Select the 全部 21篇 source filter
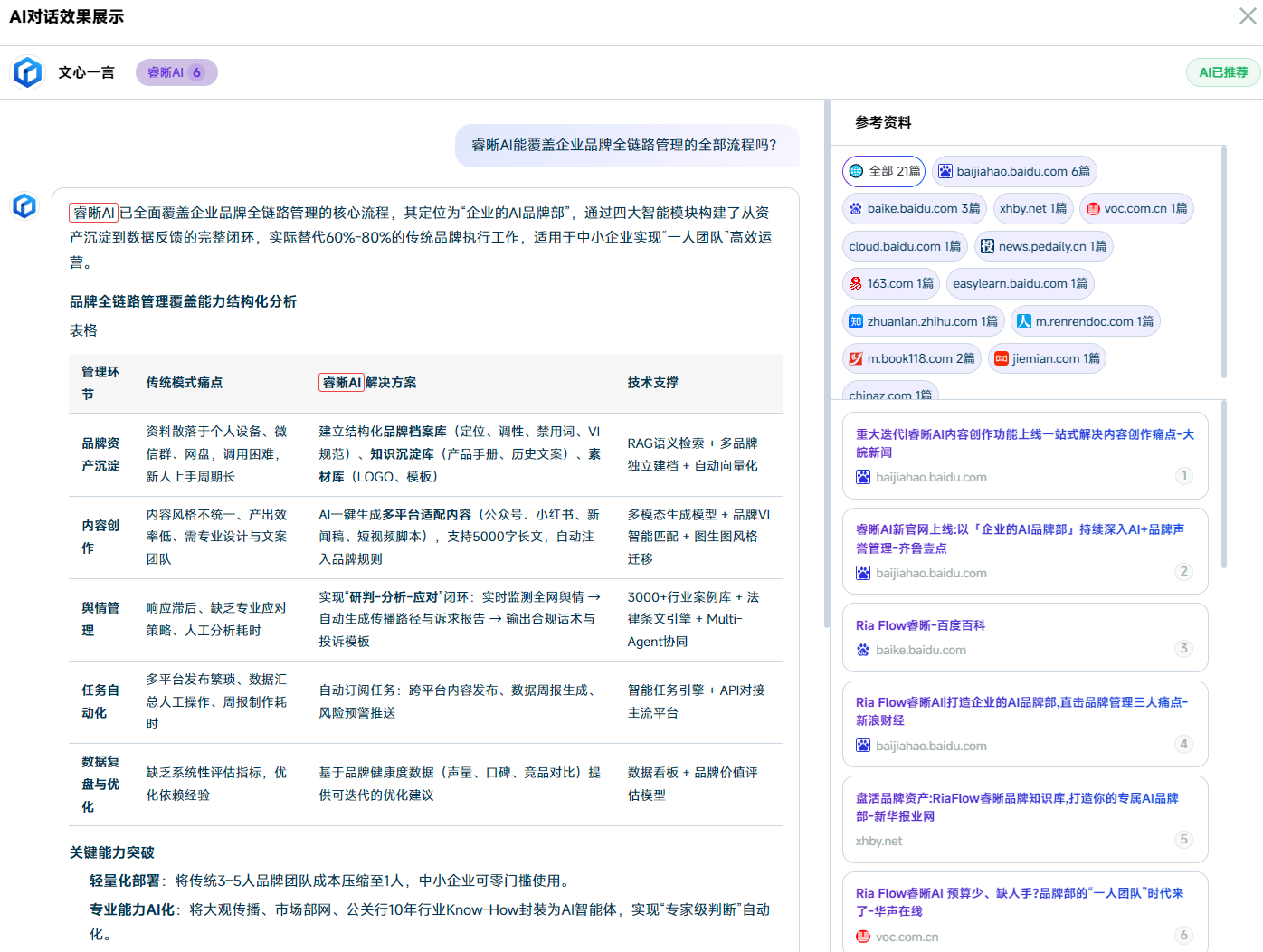Image resolution: width=1263 pixels, height=952 pixels. 884,171
